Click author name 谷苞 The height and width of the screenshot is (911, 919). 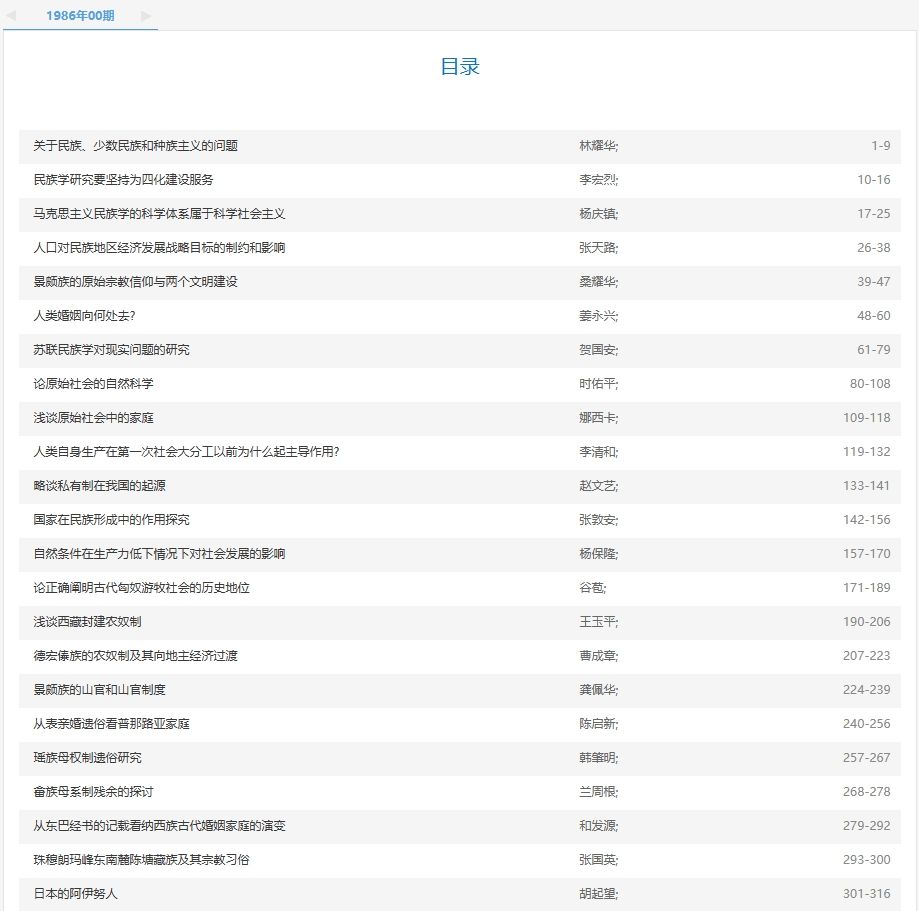(591, 587)
